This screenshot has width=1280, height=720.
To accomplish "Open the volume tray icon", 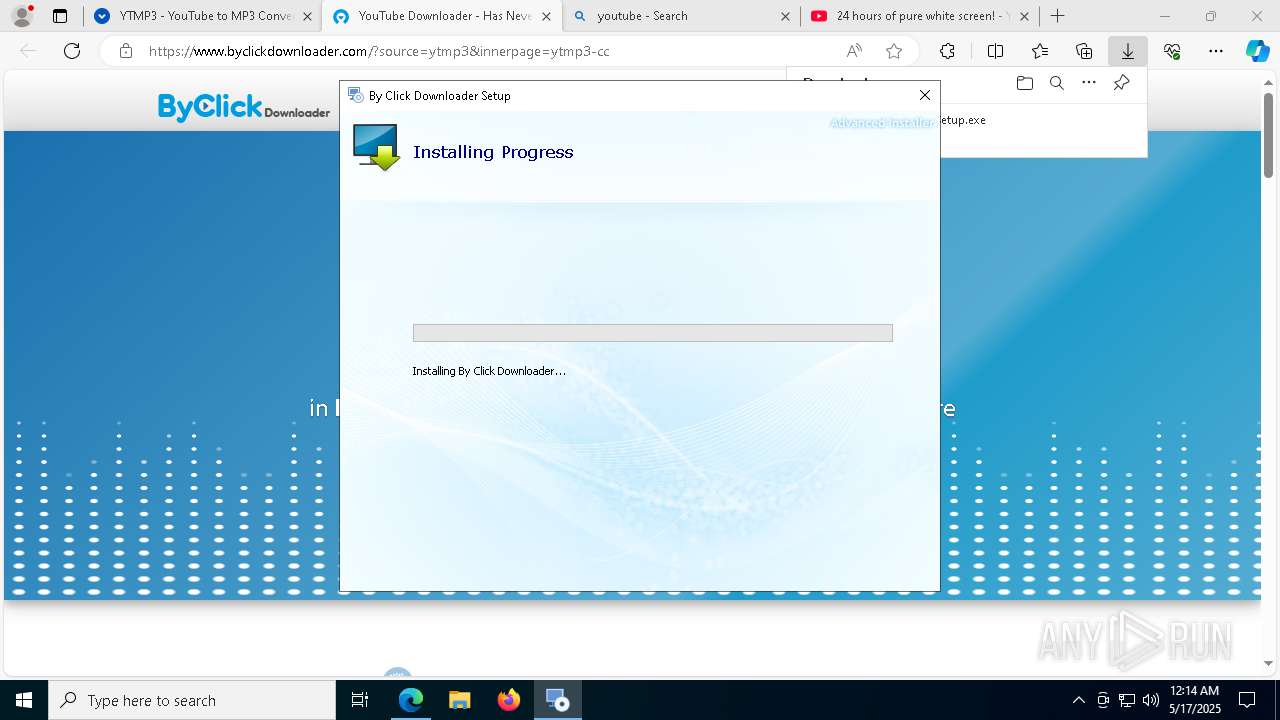I will coord(1150,700).
